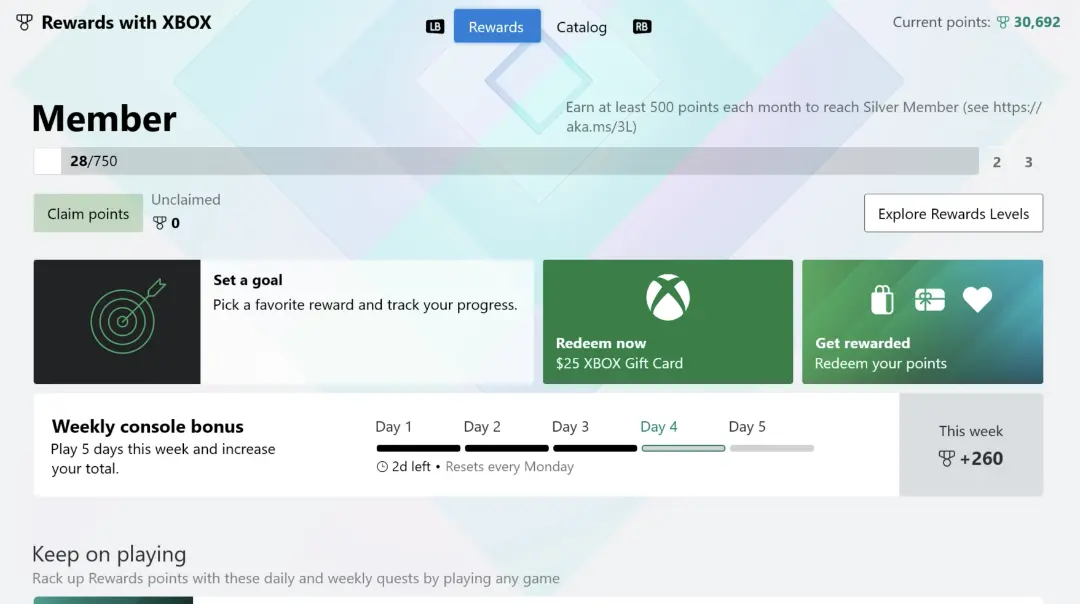Click the LB bumper icon
This screenshot has width=1080, height=604.
(x=435, y=27)
